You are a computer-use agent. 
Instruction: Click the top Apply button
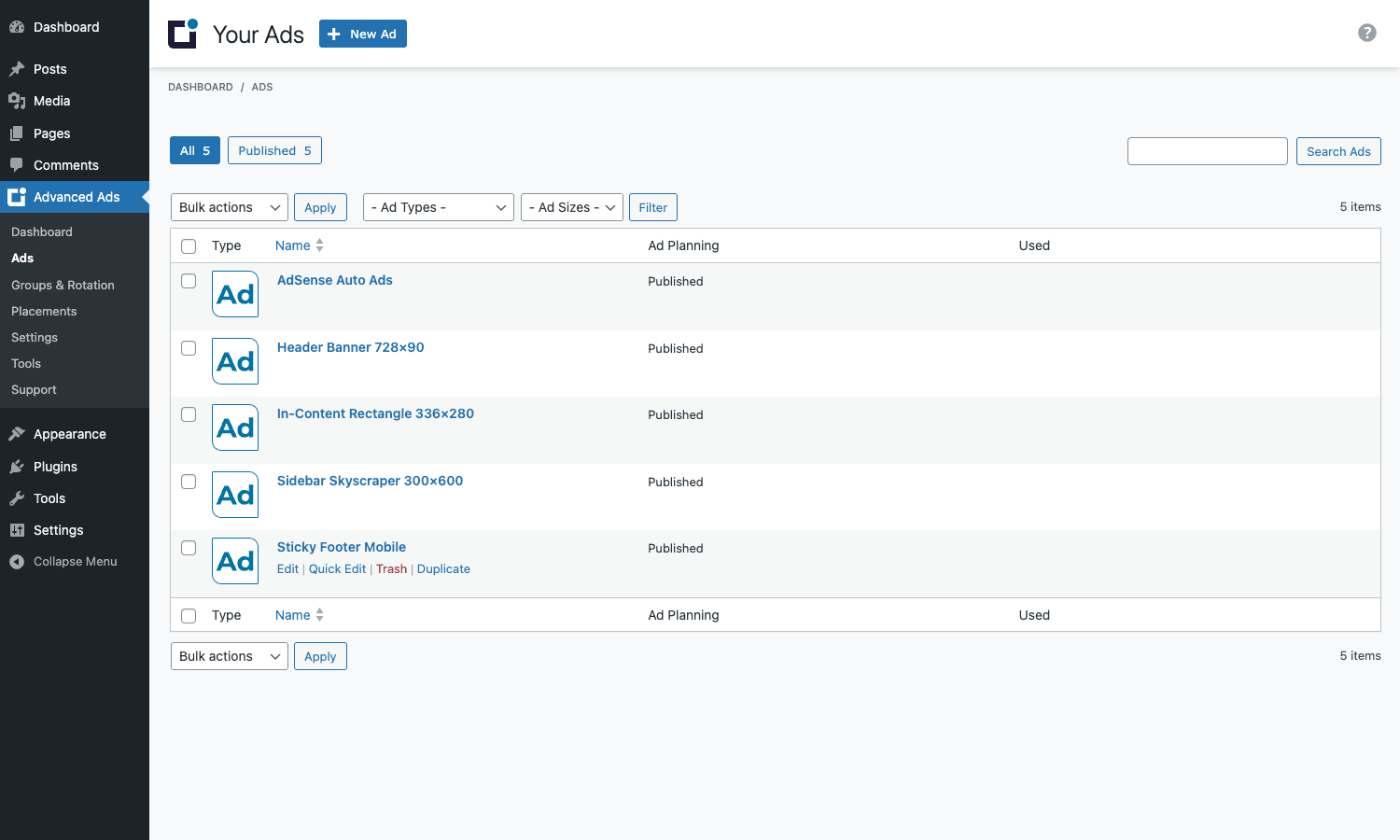(x=320, y=207)
